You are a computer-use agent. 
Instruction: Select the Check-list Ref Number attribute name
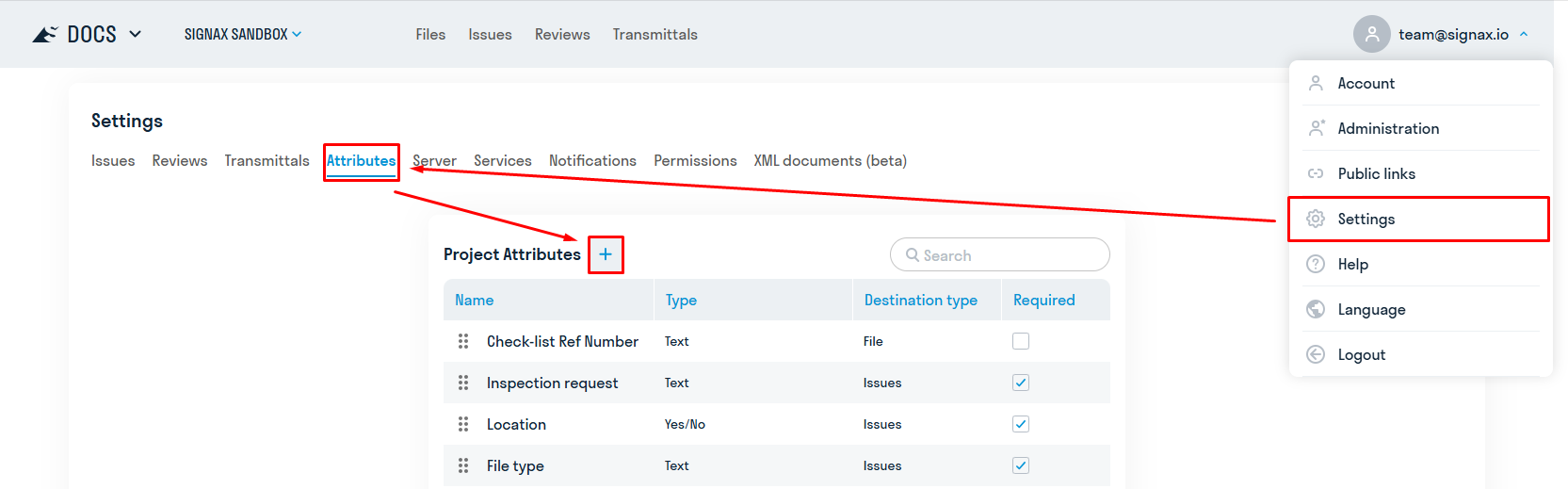point(562,341)
